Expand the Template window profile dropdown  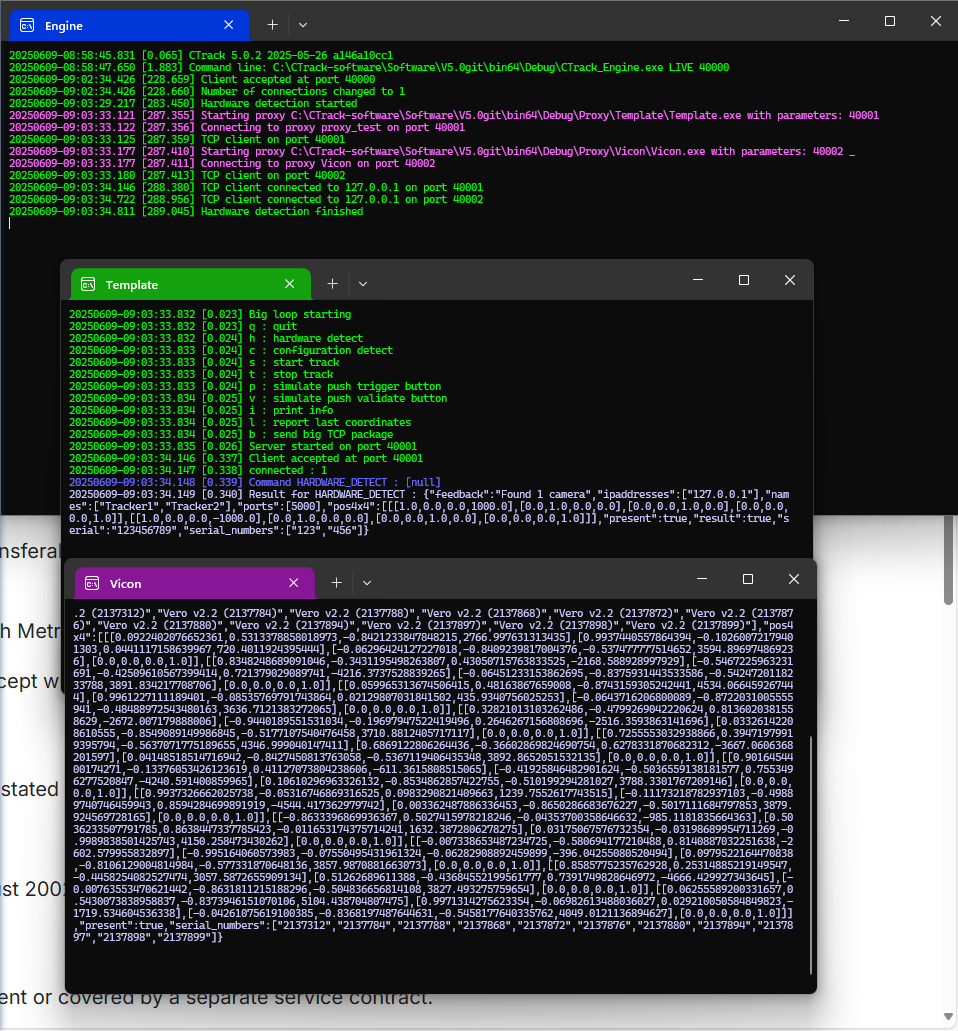(x=363, y=284)
